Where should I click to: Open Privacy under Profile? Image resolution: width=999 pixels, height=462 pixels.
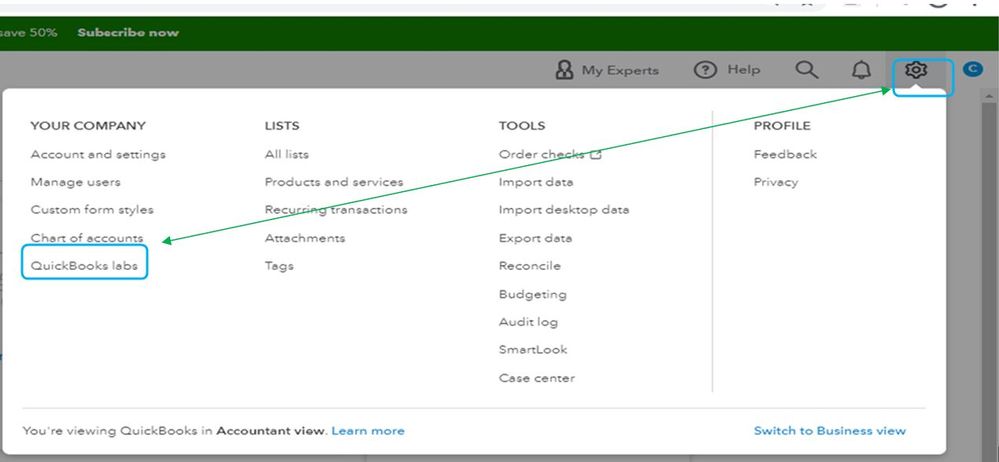pos(775,182)
